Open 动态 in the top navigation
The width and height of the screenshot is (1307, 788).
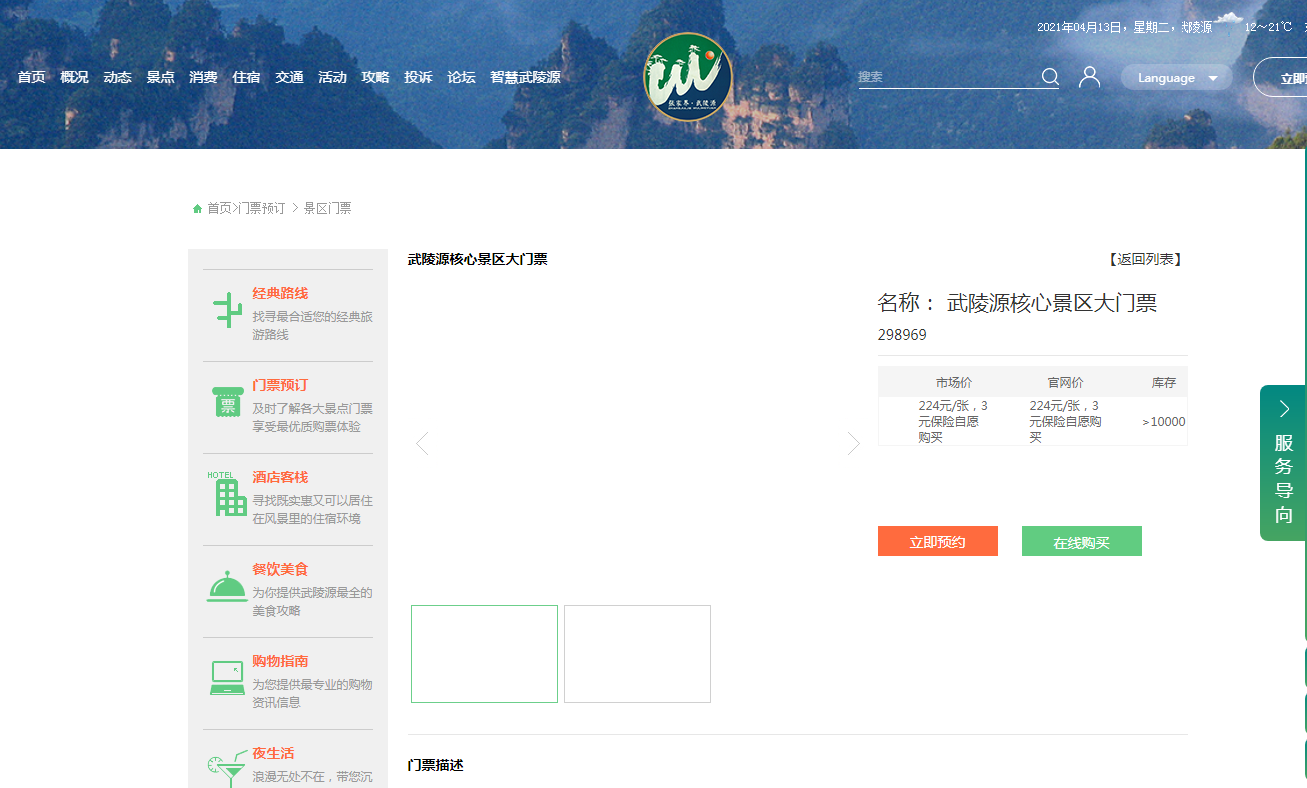pyautogui.click(x=117, y=77)
